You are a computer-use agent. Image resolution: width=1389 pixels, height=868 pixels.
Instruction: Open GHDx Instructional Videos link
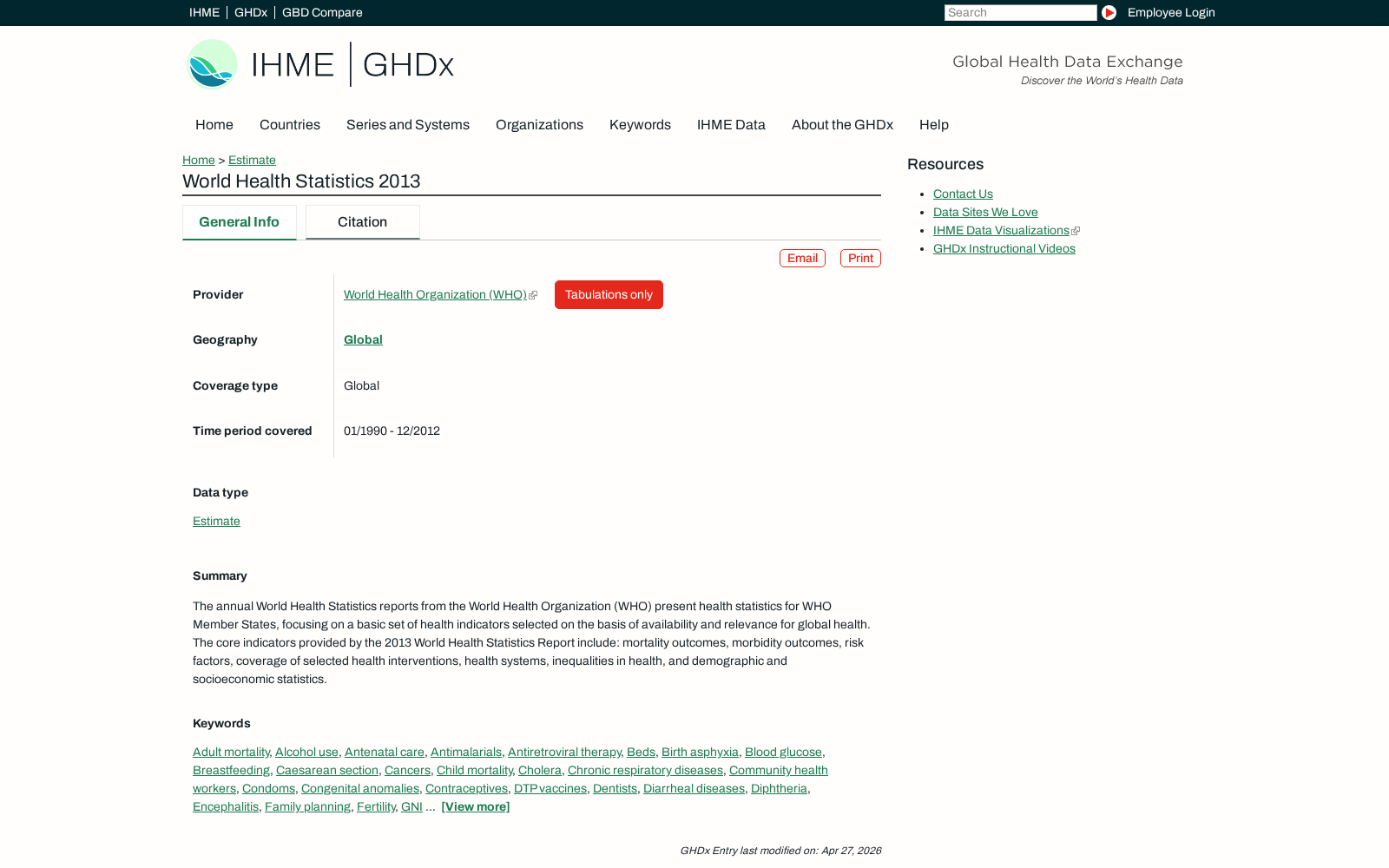1004,249
